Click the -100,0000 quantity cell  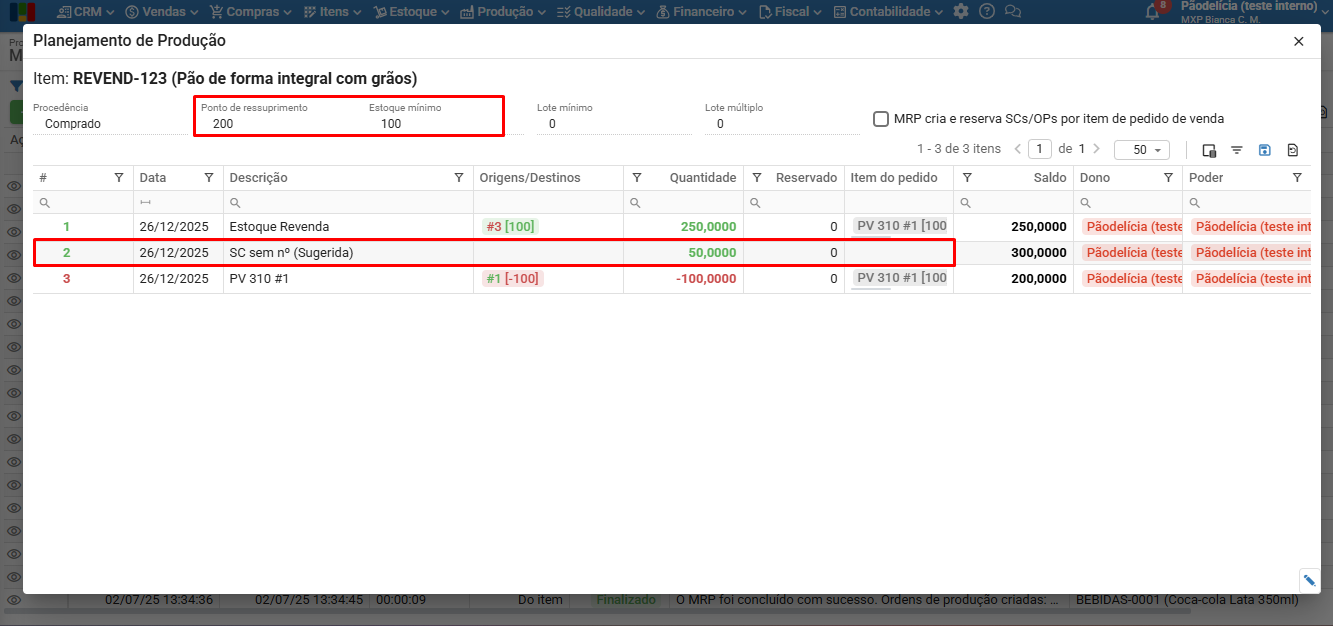(683, 279)
